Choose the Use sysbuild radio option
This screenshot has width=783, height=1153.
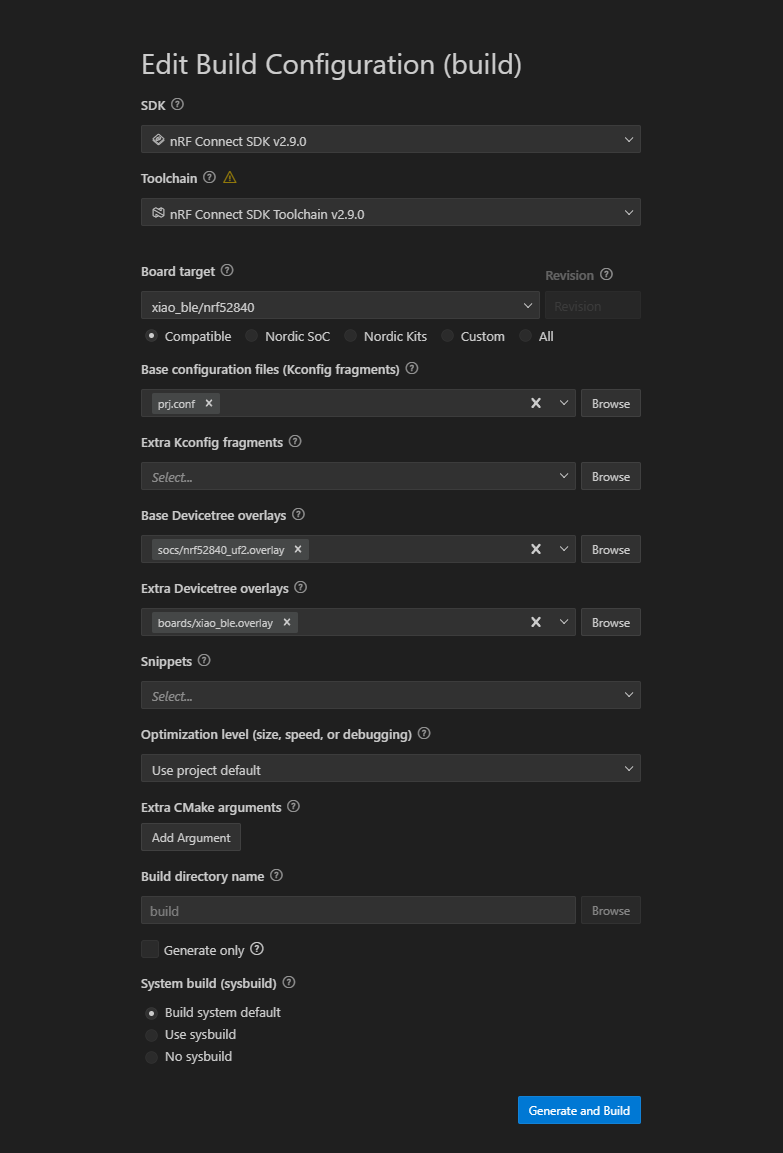pyautogui.click(x=151, y=1035)
